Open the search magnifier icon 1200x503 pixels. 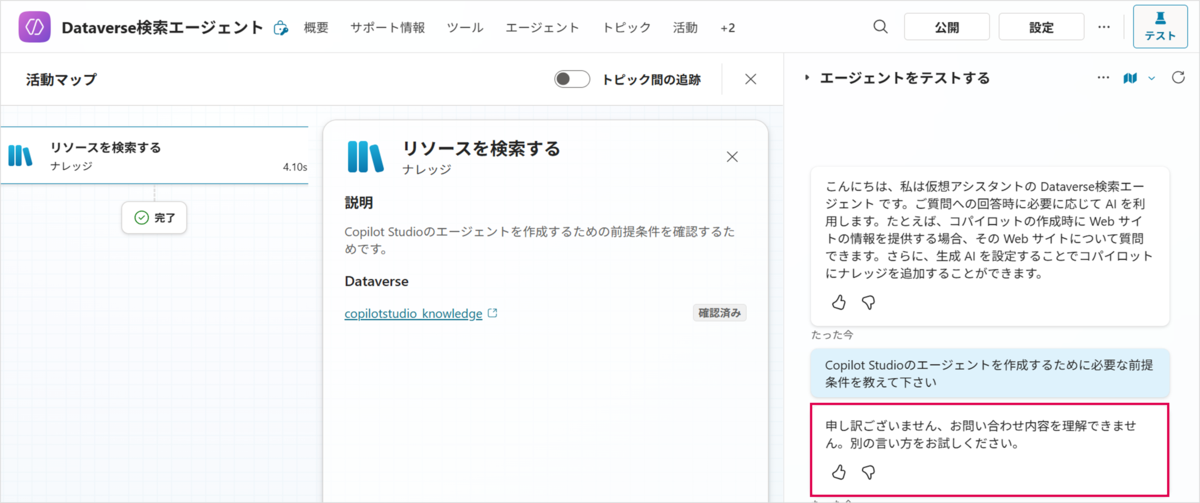[880, 27]
